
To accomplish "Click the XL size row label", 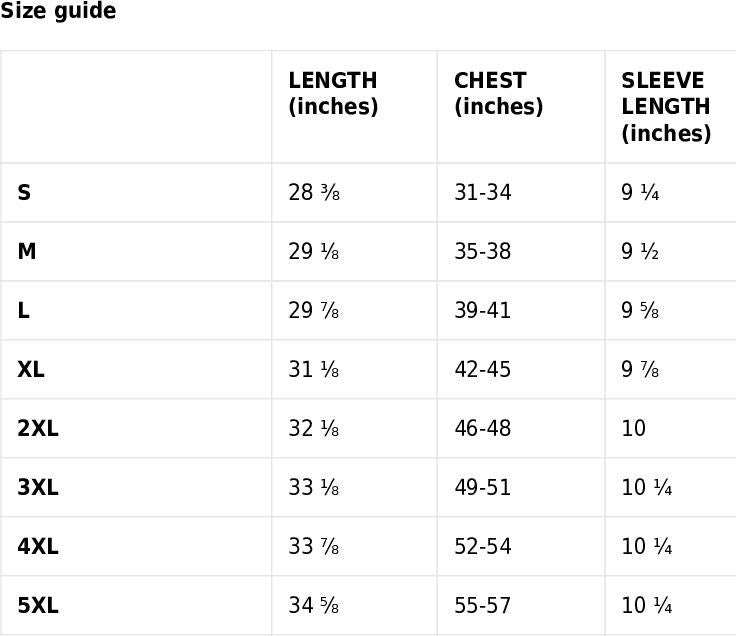I will point(31,370).
